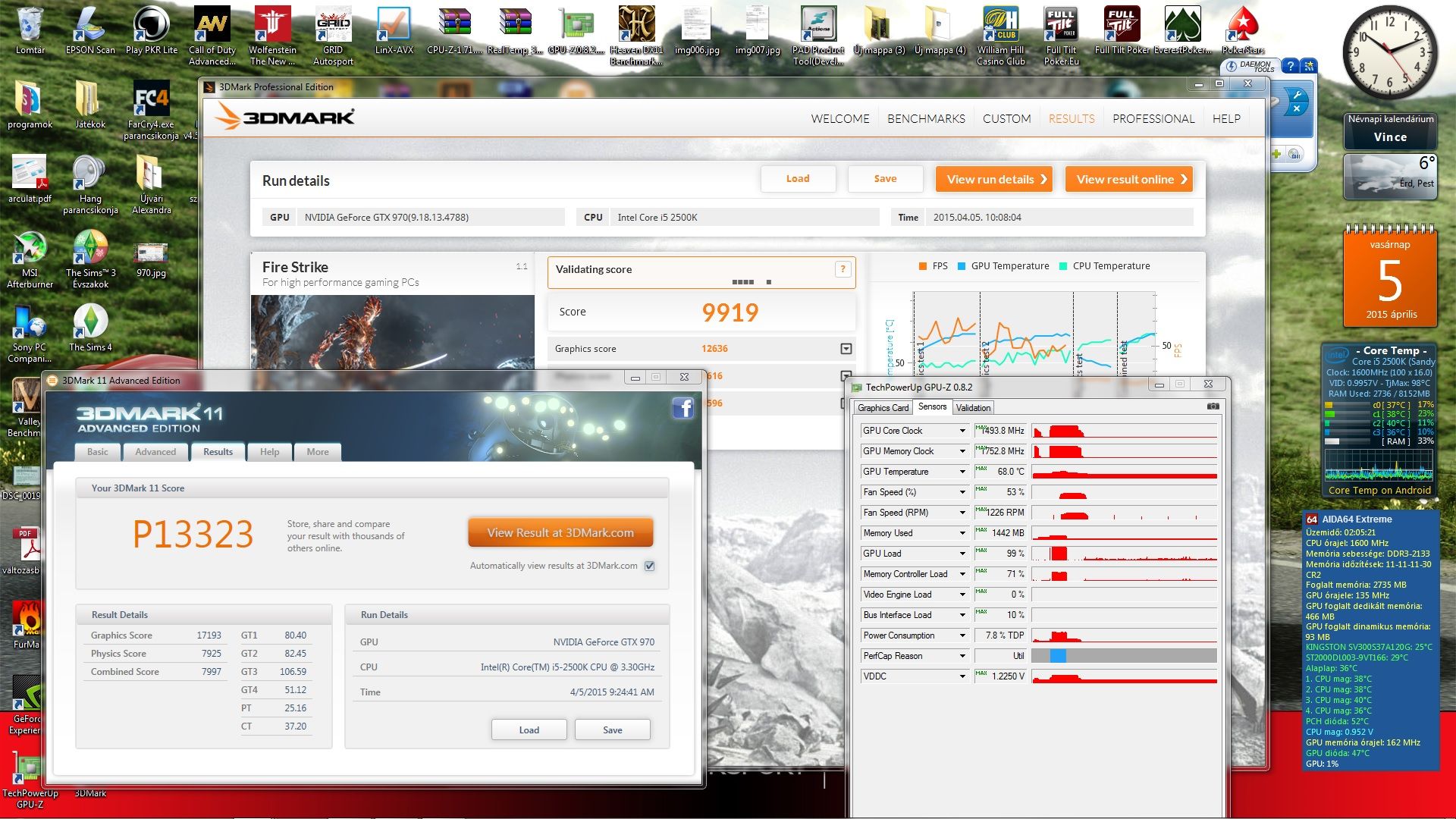Open GPU Core Clock sensor dropdown

[x=962, y=431]
